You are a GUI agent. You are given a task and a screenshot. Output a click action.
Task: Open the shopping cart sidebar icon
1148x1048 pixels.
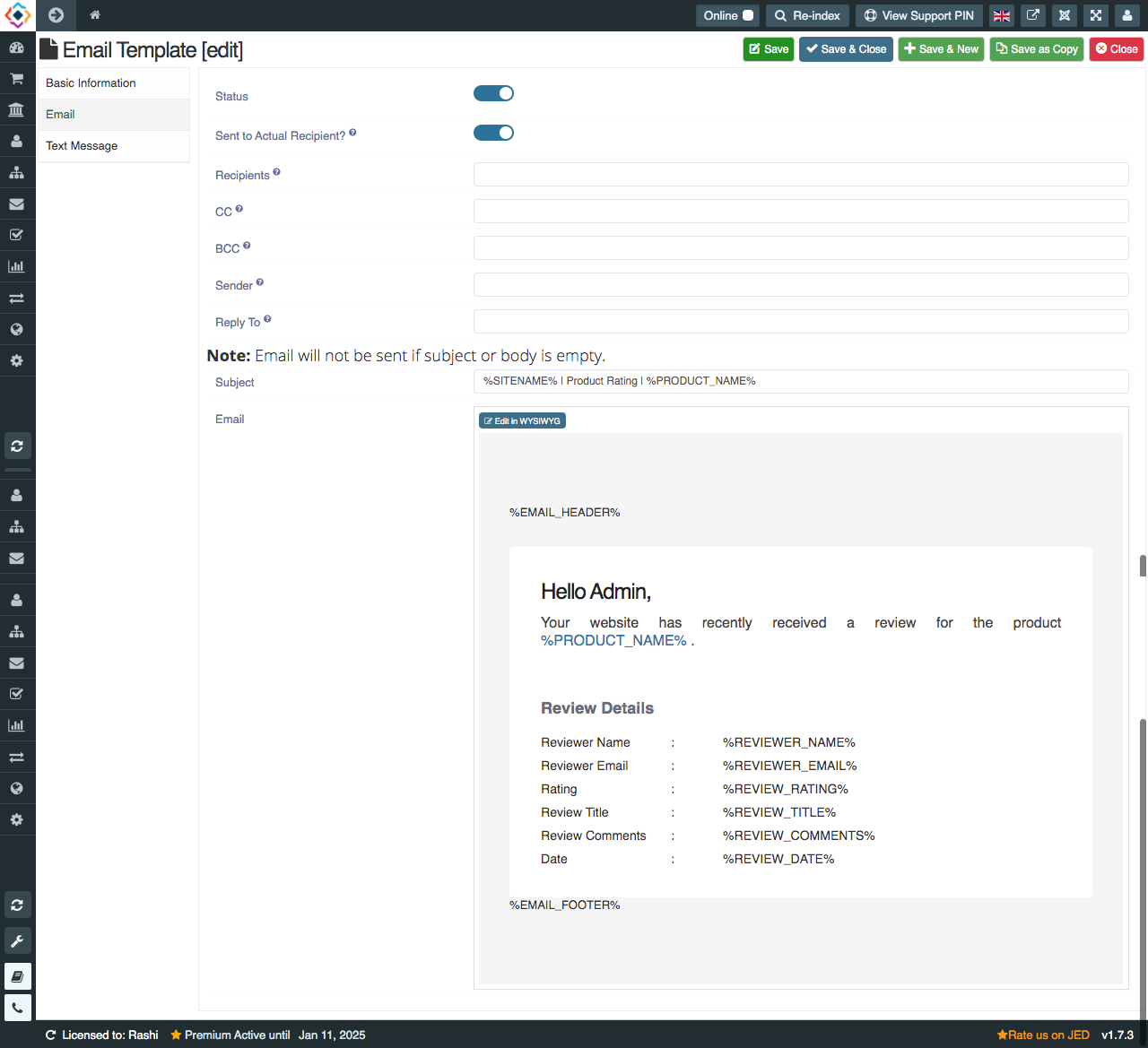pos(16,79)
